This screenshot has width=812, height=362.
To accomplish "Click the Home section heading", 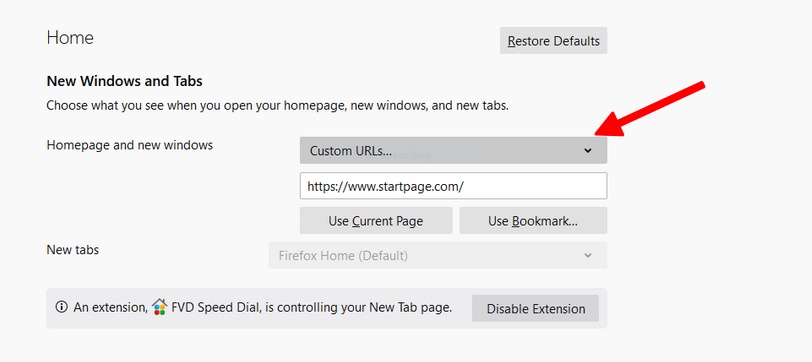I will 70,38.
